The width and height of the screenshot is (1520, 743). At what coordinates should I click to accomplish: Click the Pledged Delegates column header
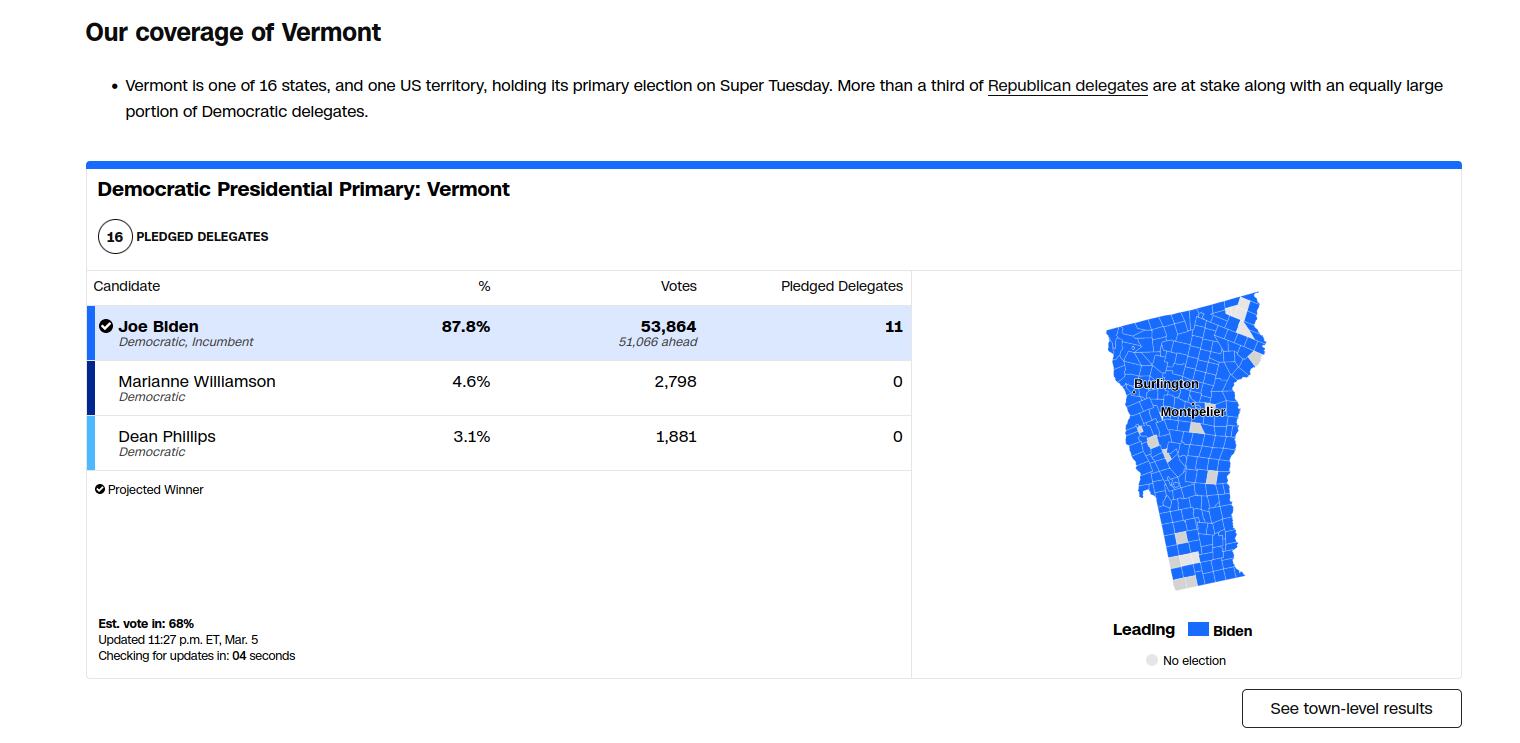coord(842,286)
